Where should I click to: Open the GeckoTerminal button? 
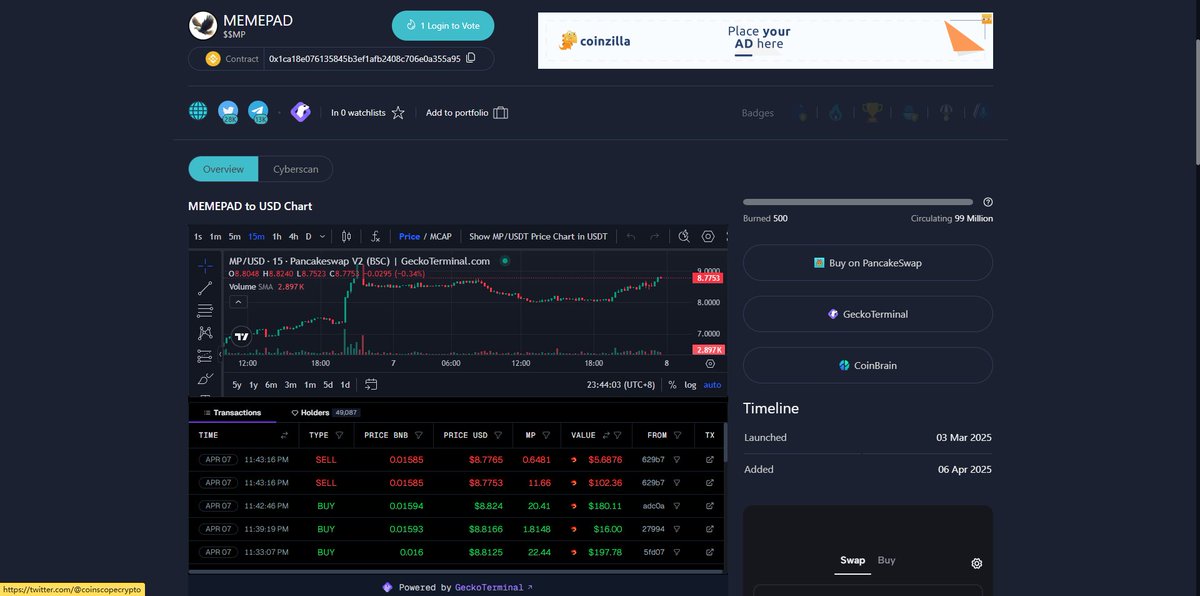[x=868, y=314]
